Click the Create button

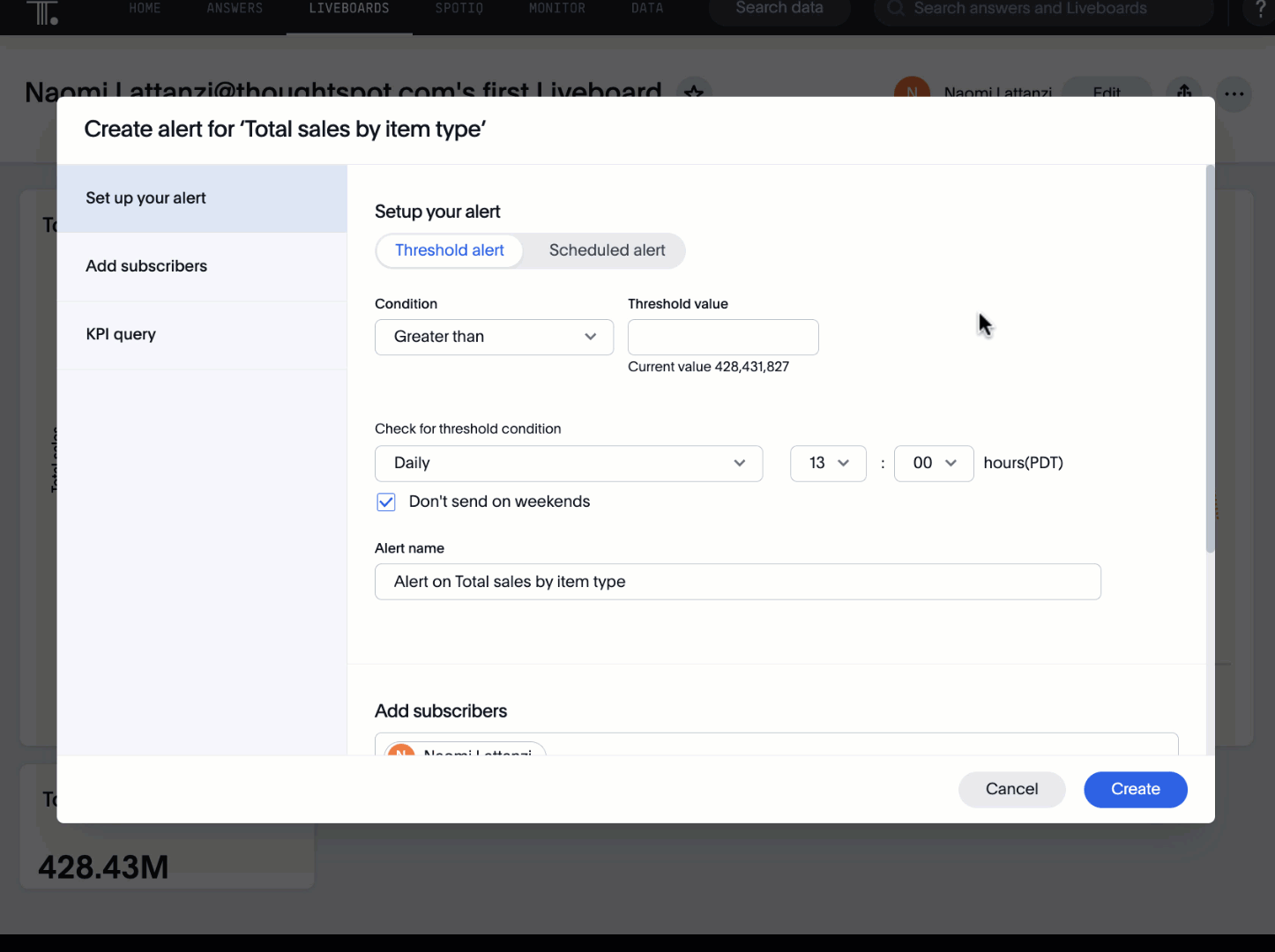click(x=1135, y=789)
